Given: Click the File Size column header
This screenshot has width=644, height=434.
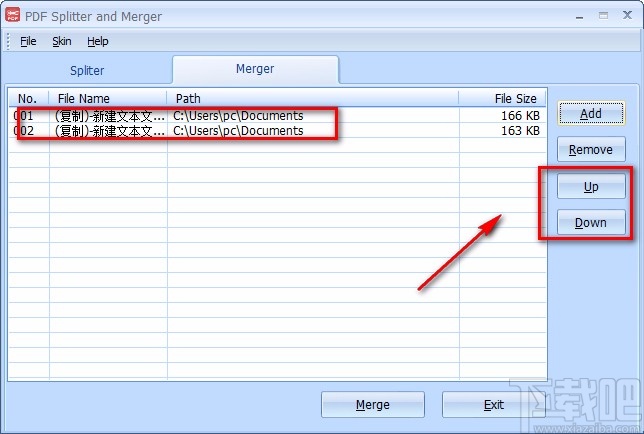Looking at the screenshot, I should click(502, 99).
